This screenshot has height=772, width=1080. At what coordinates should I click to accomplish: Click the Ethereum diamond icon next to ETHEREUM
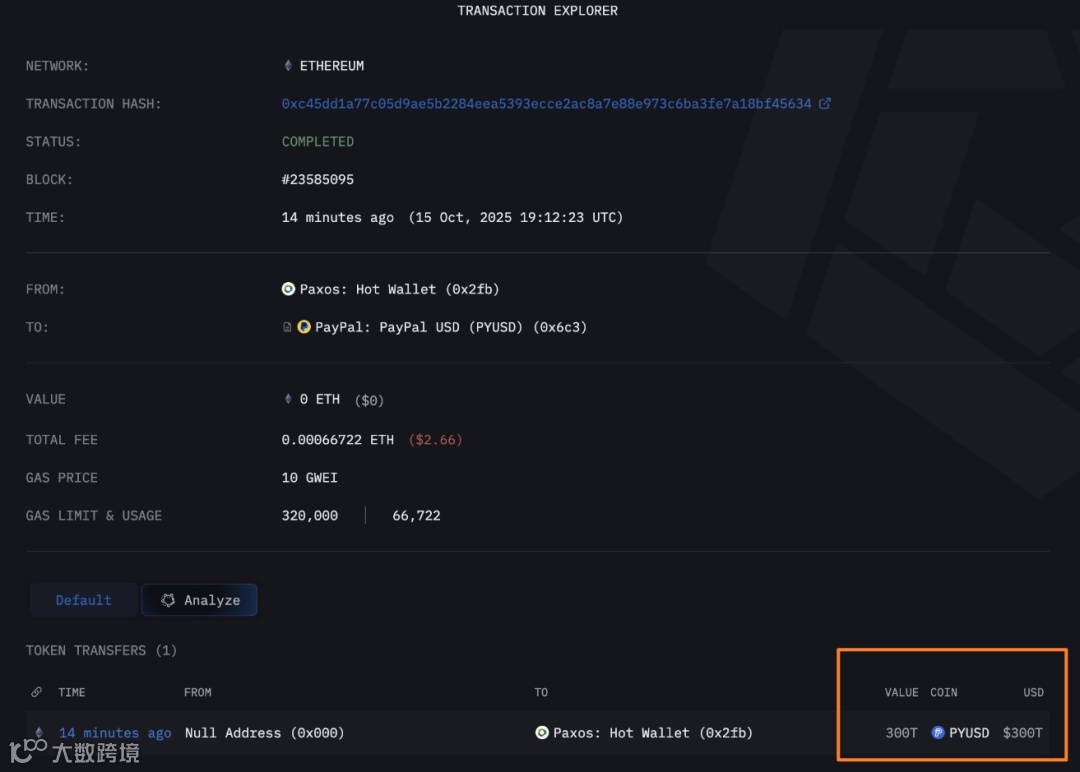click(288, 65)
